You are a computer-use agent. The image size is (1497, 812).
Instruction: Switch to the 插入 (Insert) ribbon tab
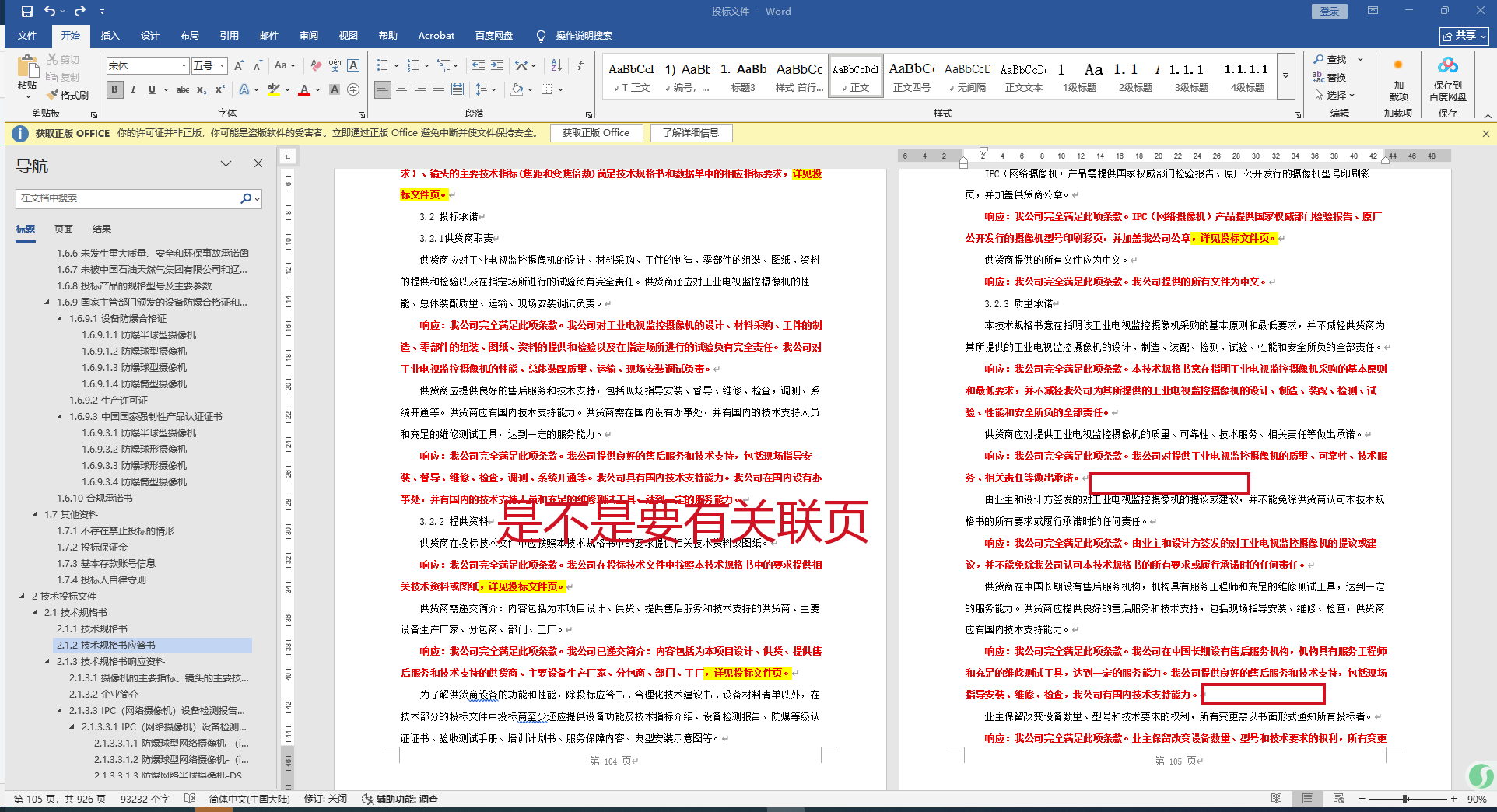(110, 36)
